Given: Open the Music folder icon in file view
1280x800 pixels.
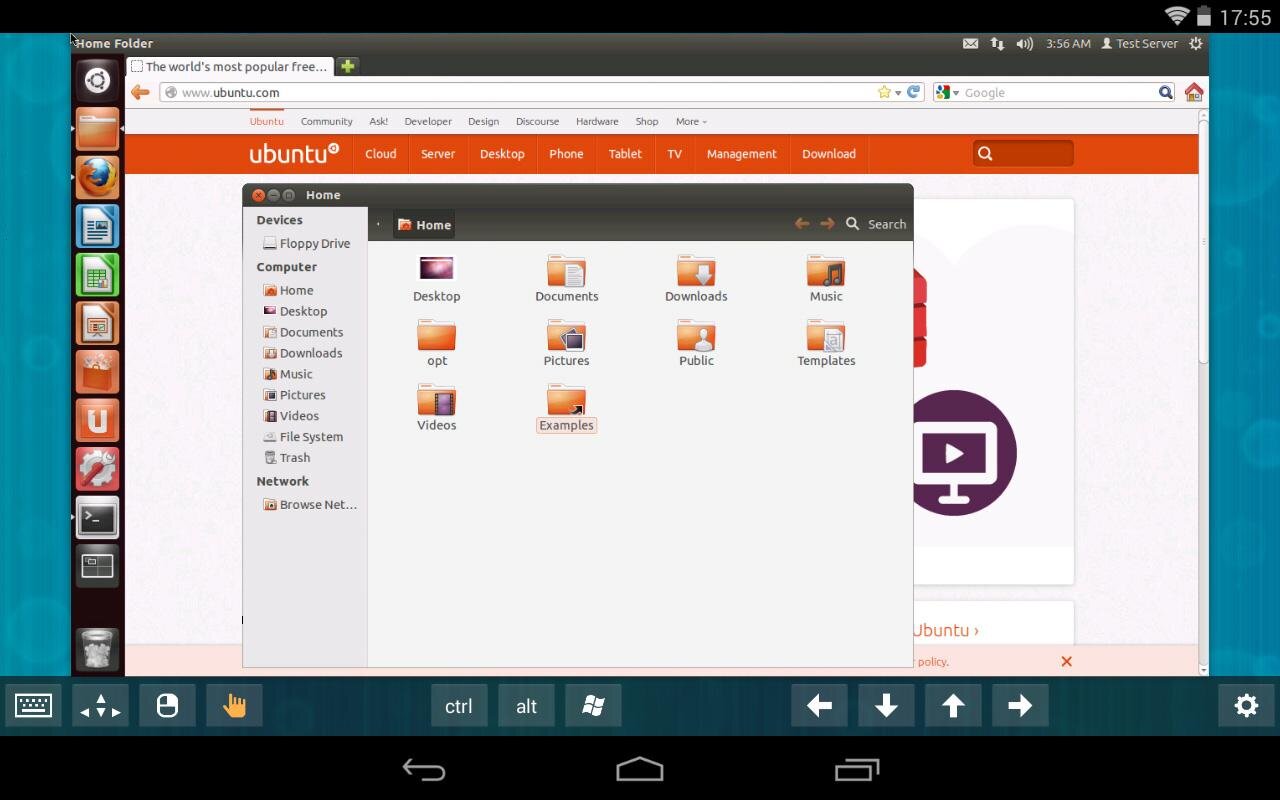Looking at the screenshot, I should [x=826, y=271].
